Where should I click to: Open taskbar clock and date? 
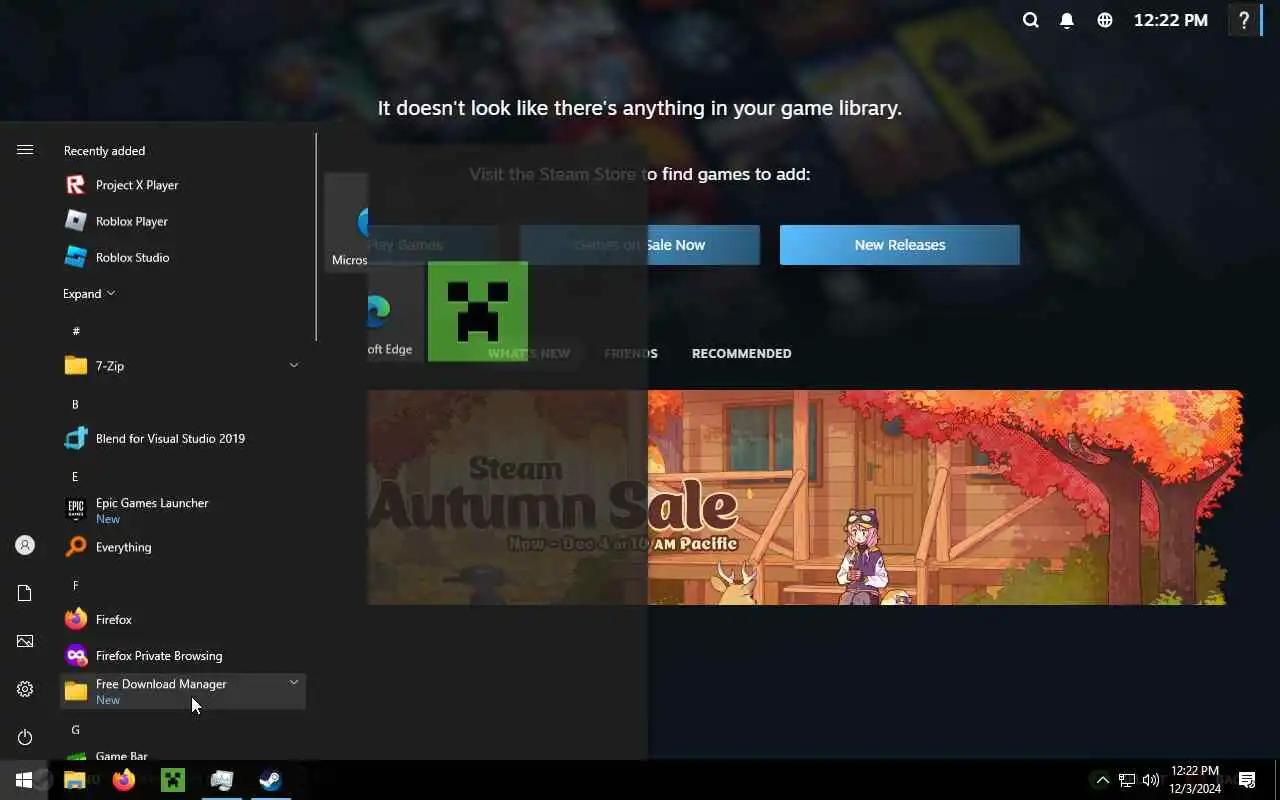point(1195,780)
